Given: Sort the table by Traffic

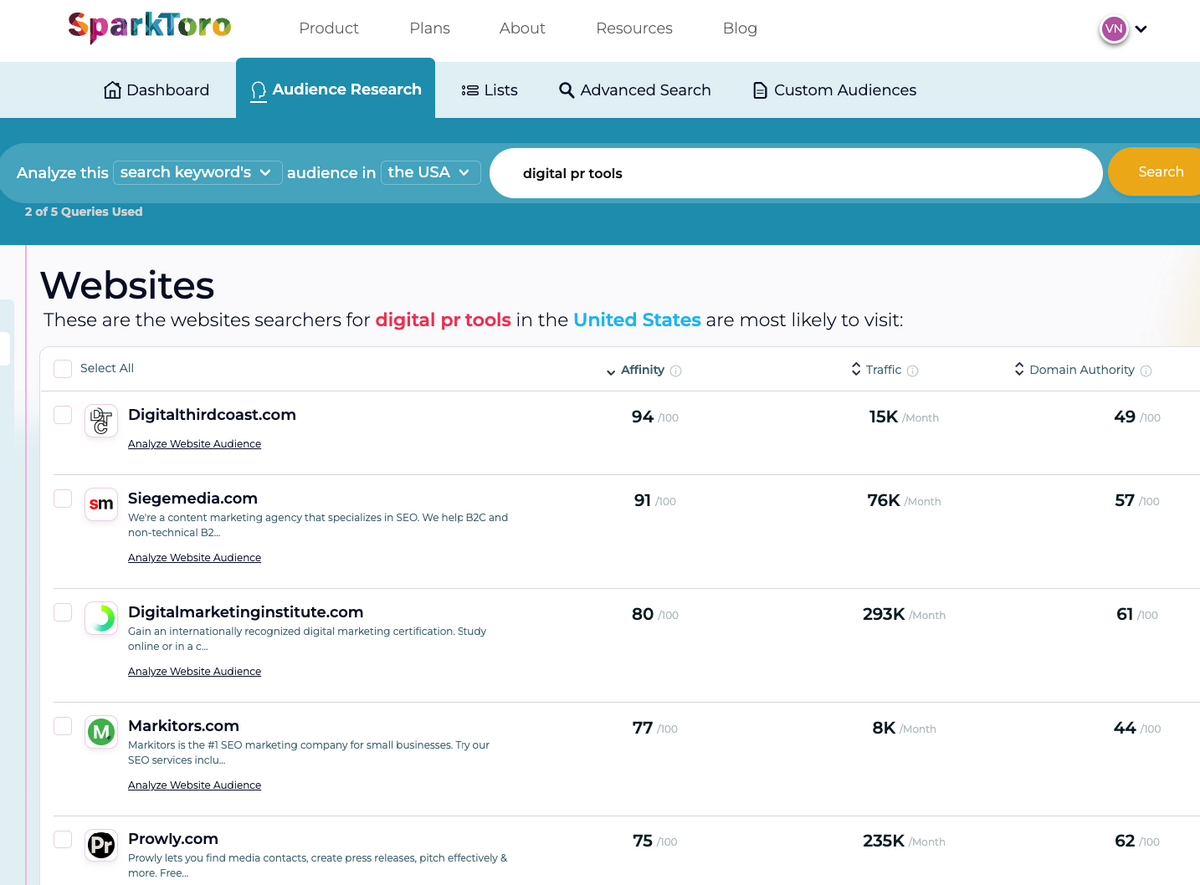Looking at the screenshot, I should point(876,370).
